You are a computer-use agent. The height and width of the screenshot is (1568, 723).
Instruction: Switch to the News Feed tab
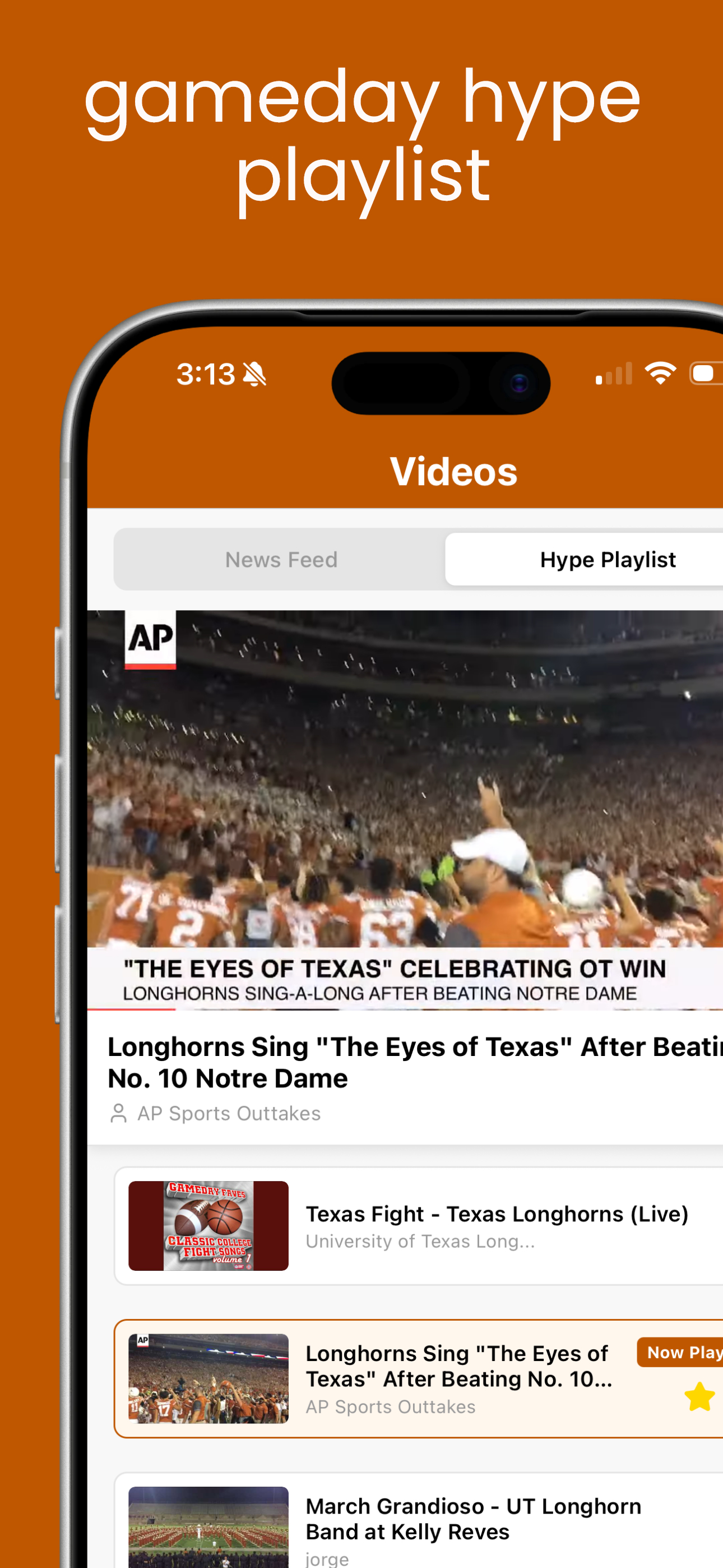pyautogui.click(x=281, y=559)
